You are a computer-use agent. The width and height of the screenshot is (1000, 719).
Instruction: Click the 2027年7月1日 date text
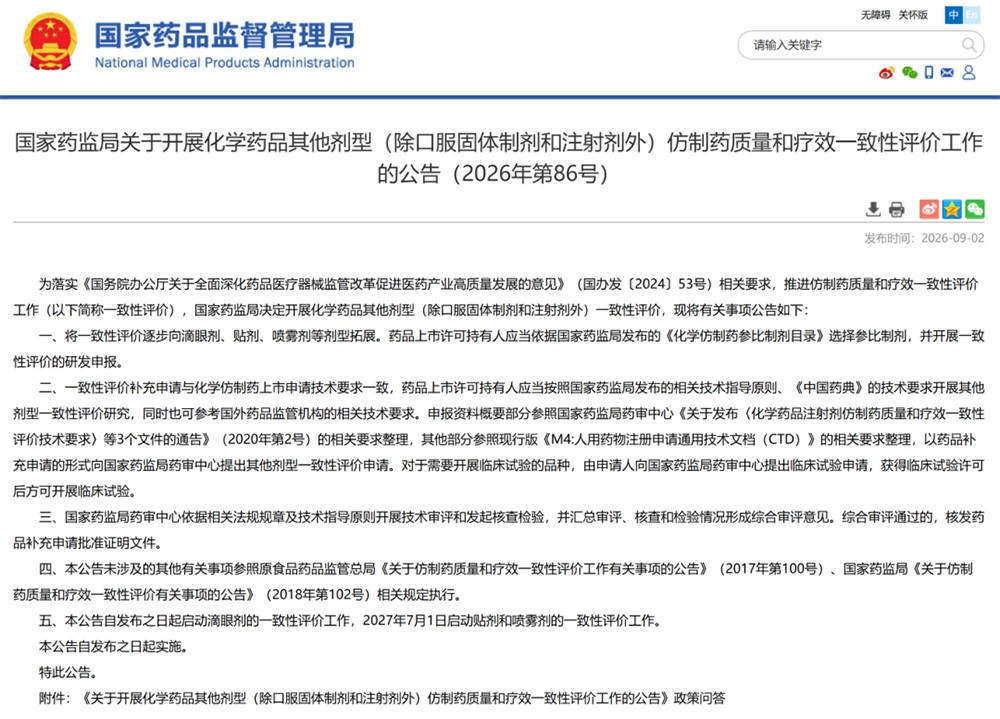[405, 620]
